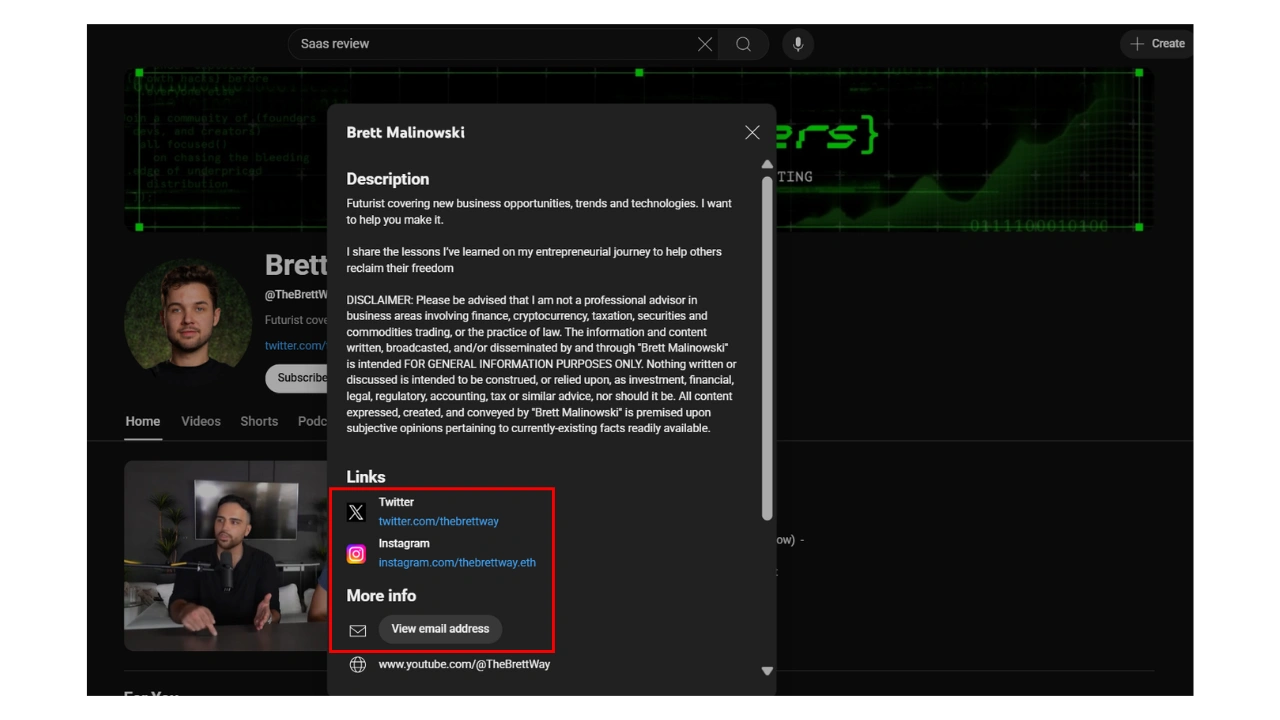Click the Subscribe button on channel page

coord(296,378)
